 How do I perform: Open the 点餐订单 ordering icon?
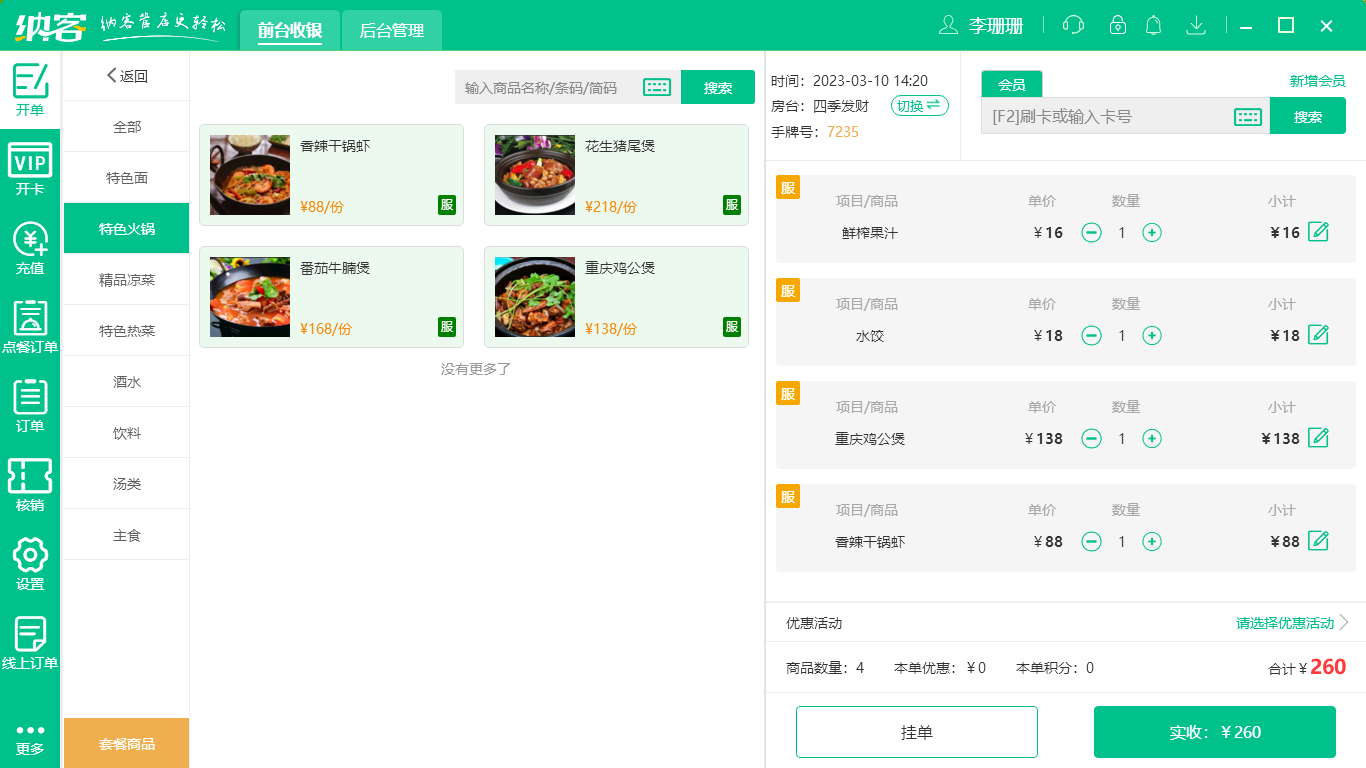tap(30, 325)
